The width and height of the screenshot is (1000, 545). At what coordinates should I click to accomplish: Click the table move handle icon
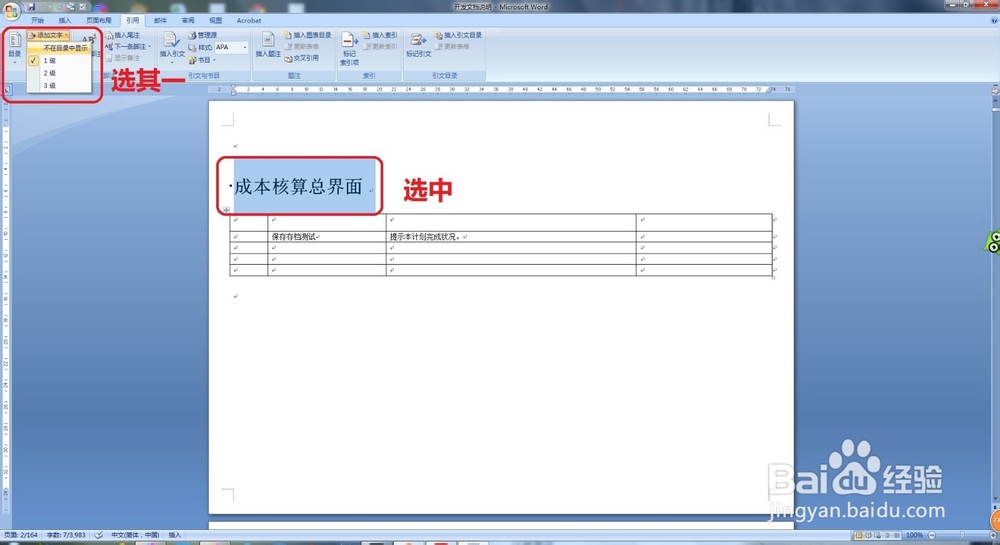coord(226,210)
